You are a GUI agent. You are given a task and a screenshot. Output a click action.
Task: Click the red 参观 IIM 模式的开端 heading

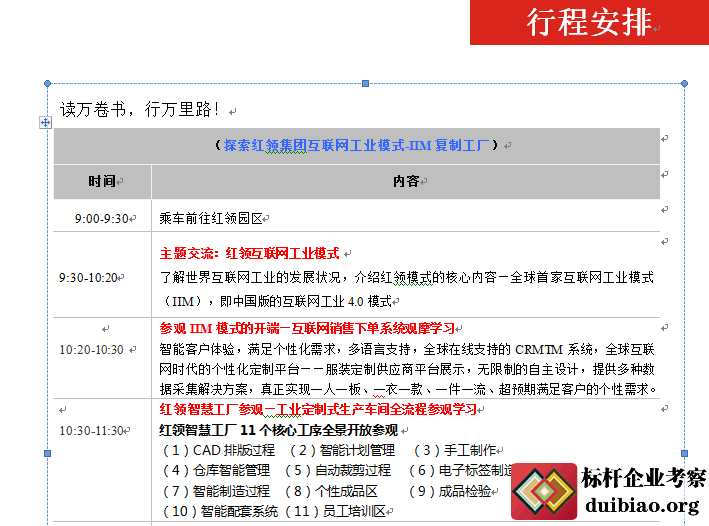point(306,328)
